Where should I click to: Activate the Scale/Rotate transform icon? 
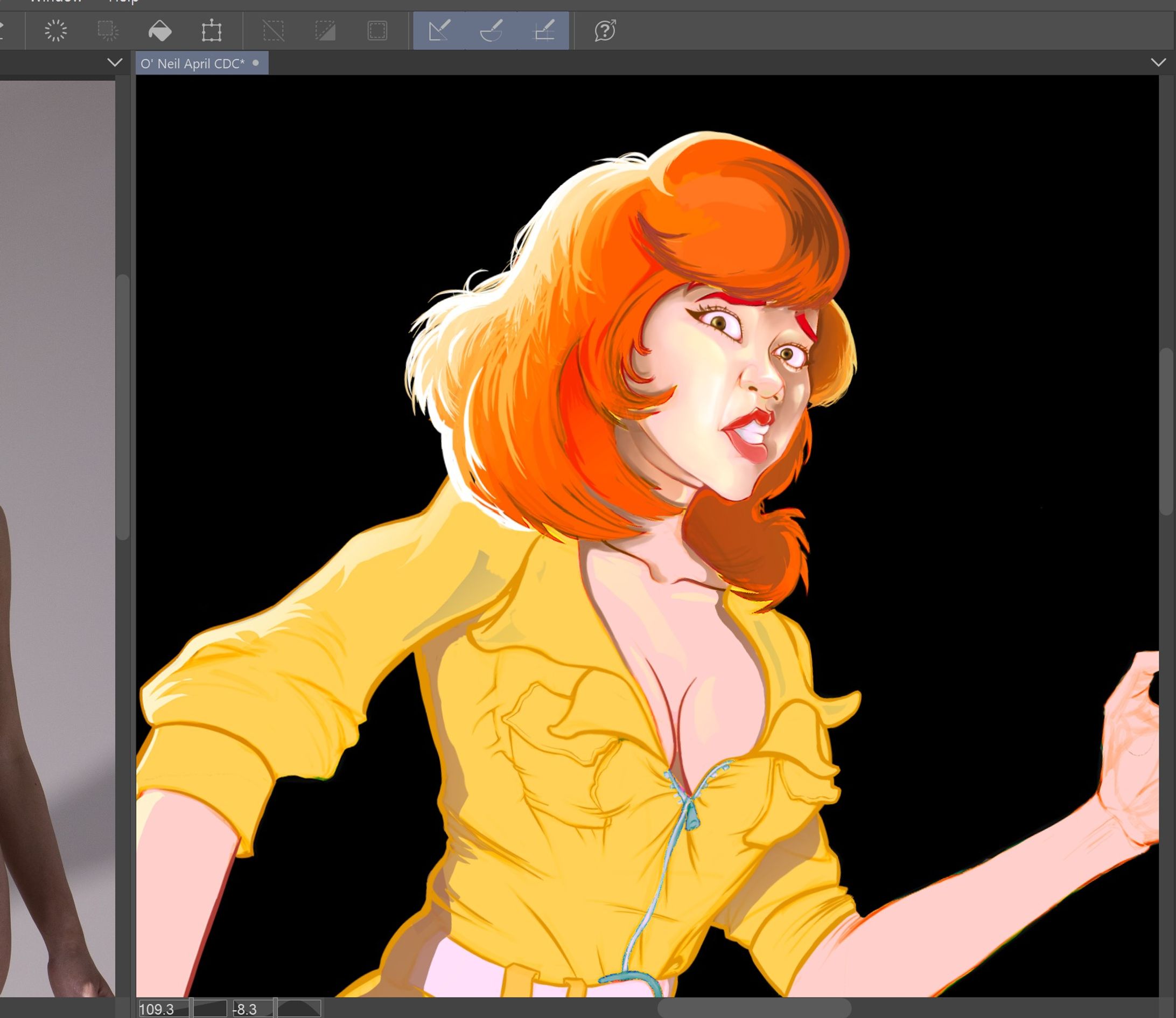[x=211, y=31]
